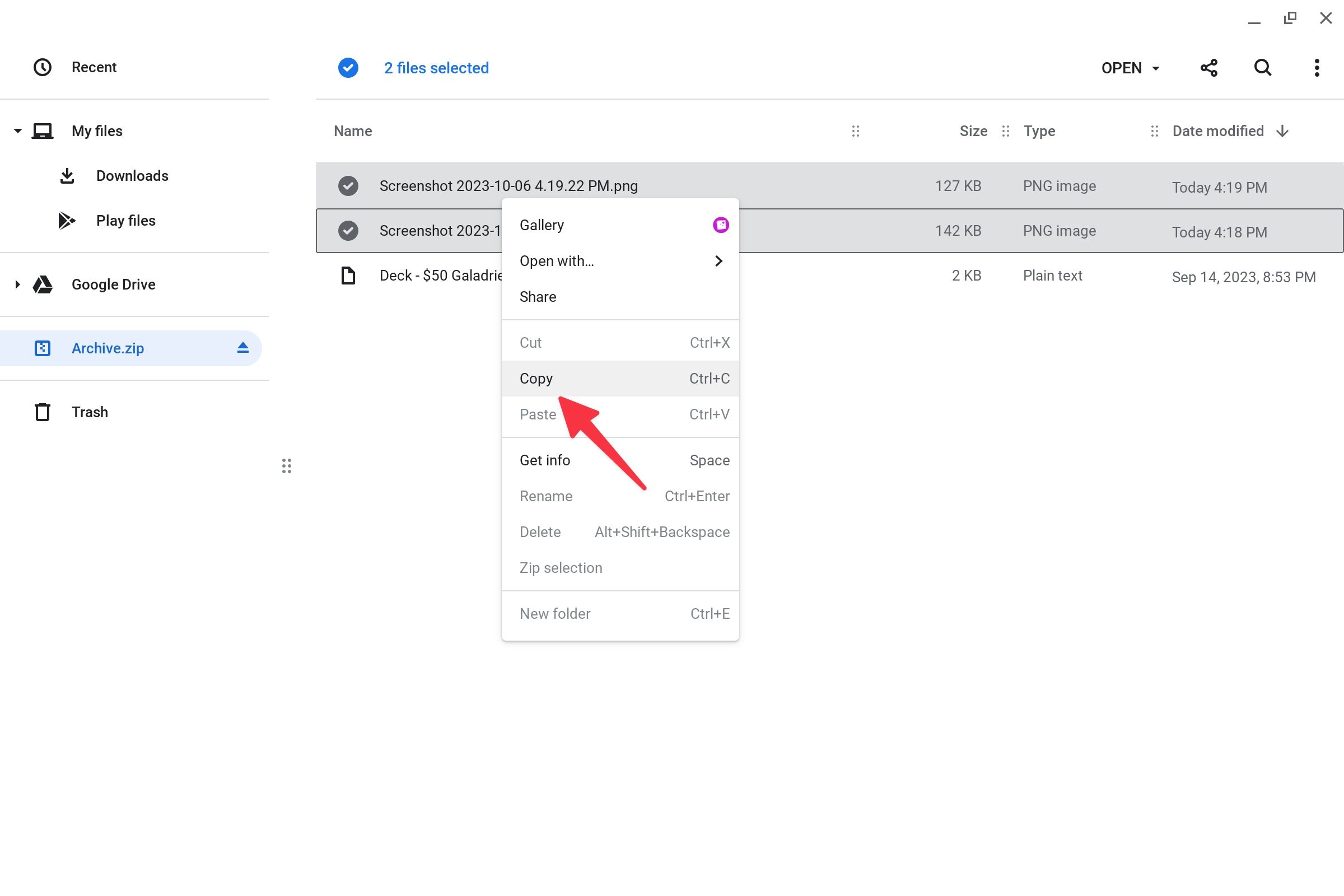
Task: Deselect Screenshot 2023-10-06 4.19.22 PM.png checkmark
Action: click(348, 185)
